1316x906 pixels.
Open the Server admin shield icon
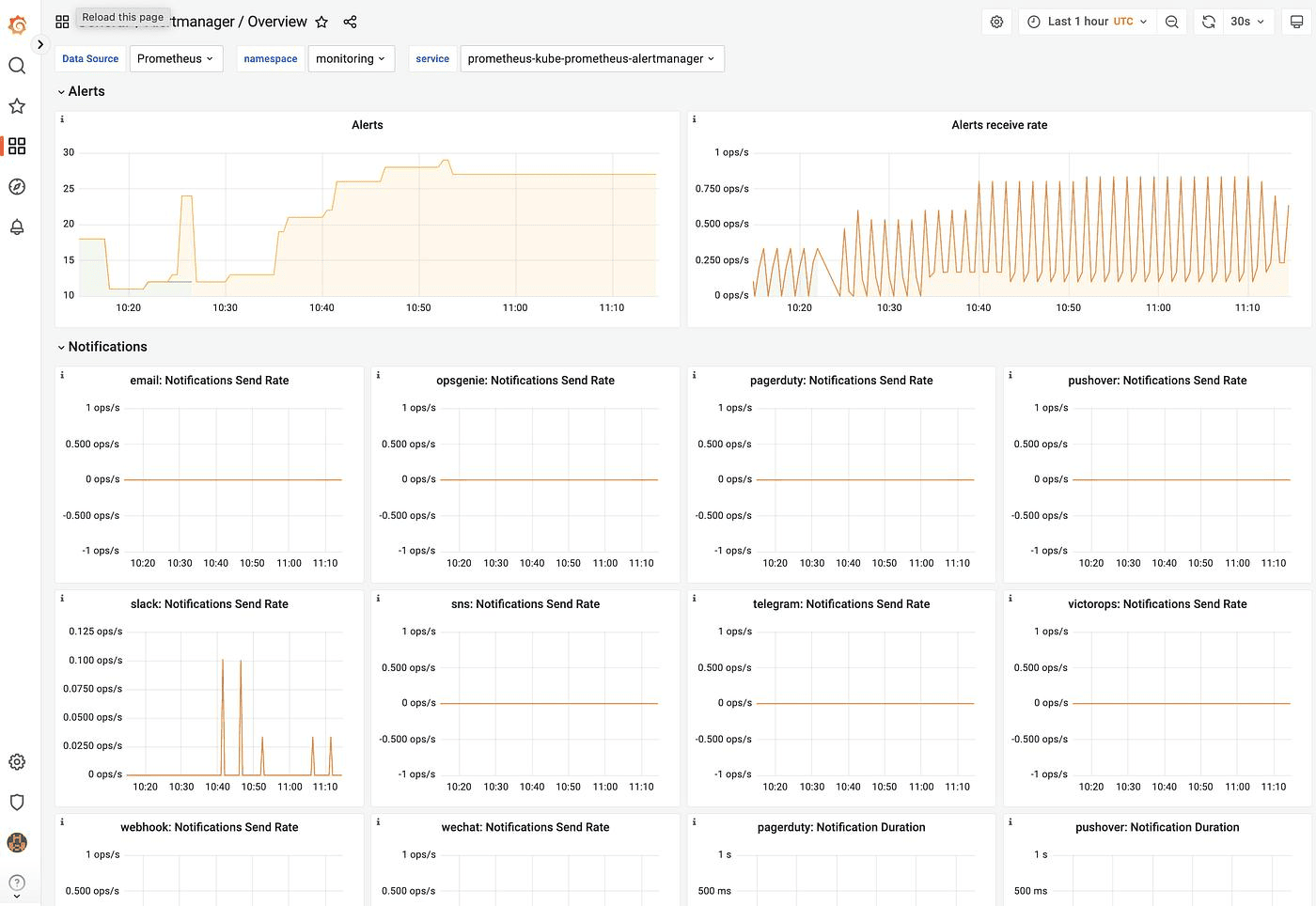17,802
